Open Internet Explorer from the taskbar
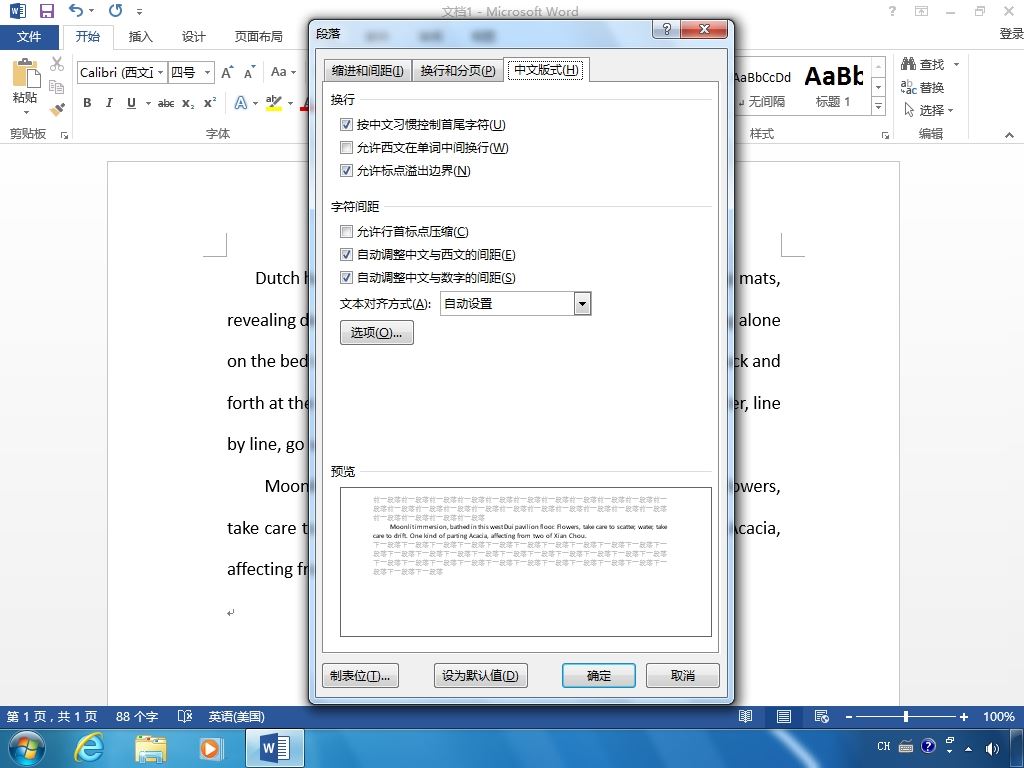The height and width of the screenshot is (768, 1024). [x=88, y=747]
